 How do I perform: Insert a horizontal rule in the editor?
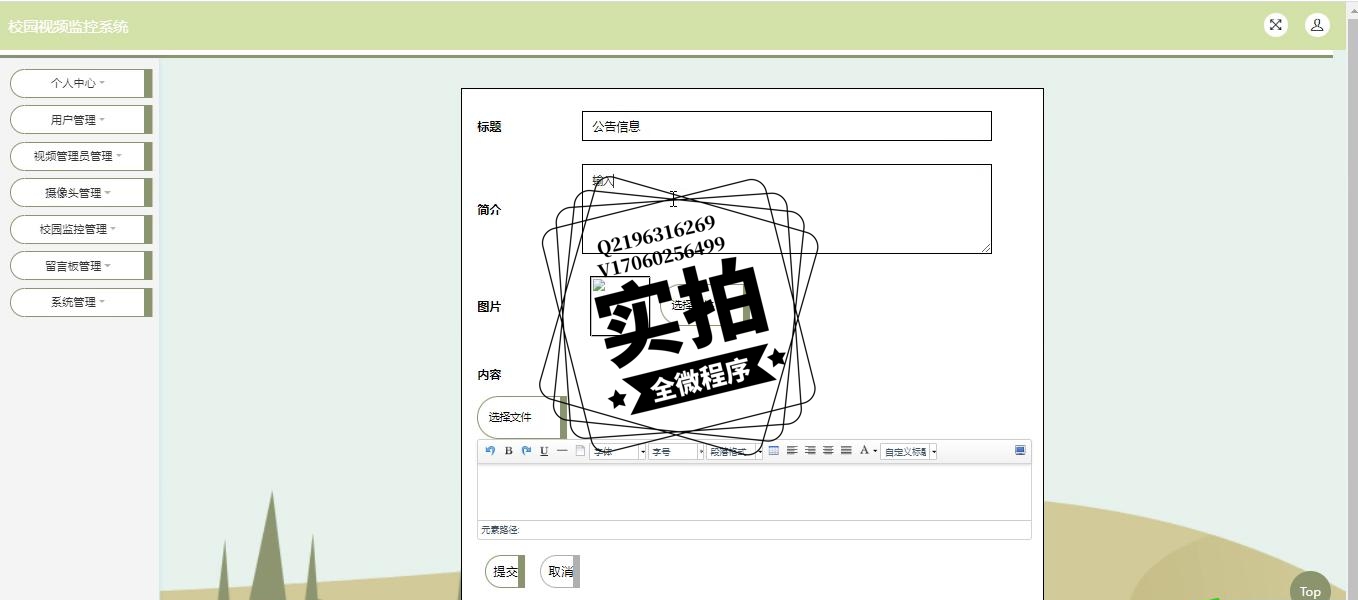[562, 451]
